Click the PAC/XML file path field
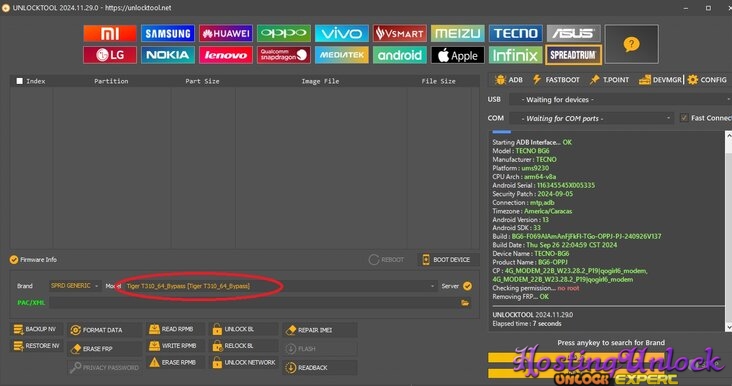This screenshot has height=386, width=732. 254,303
